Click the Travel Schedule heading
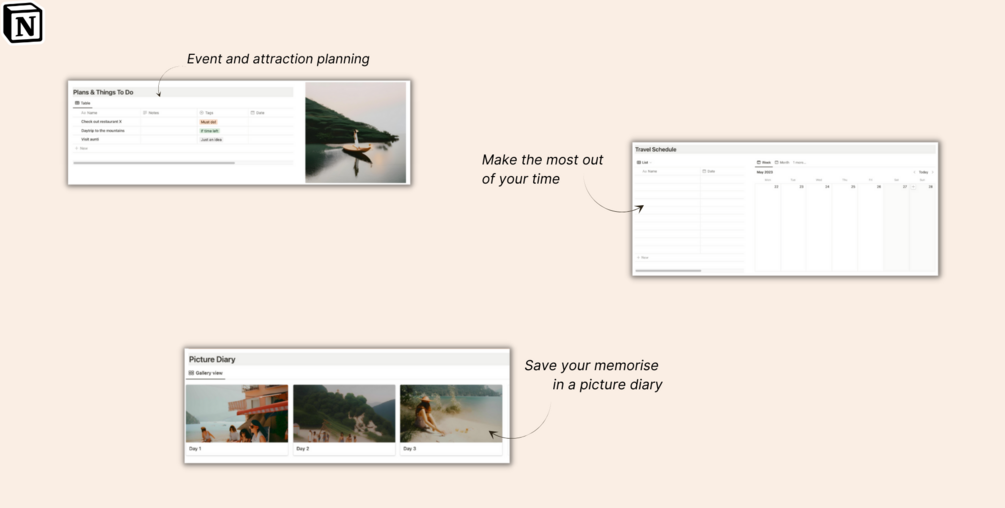 tap(656, 149)
